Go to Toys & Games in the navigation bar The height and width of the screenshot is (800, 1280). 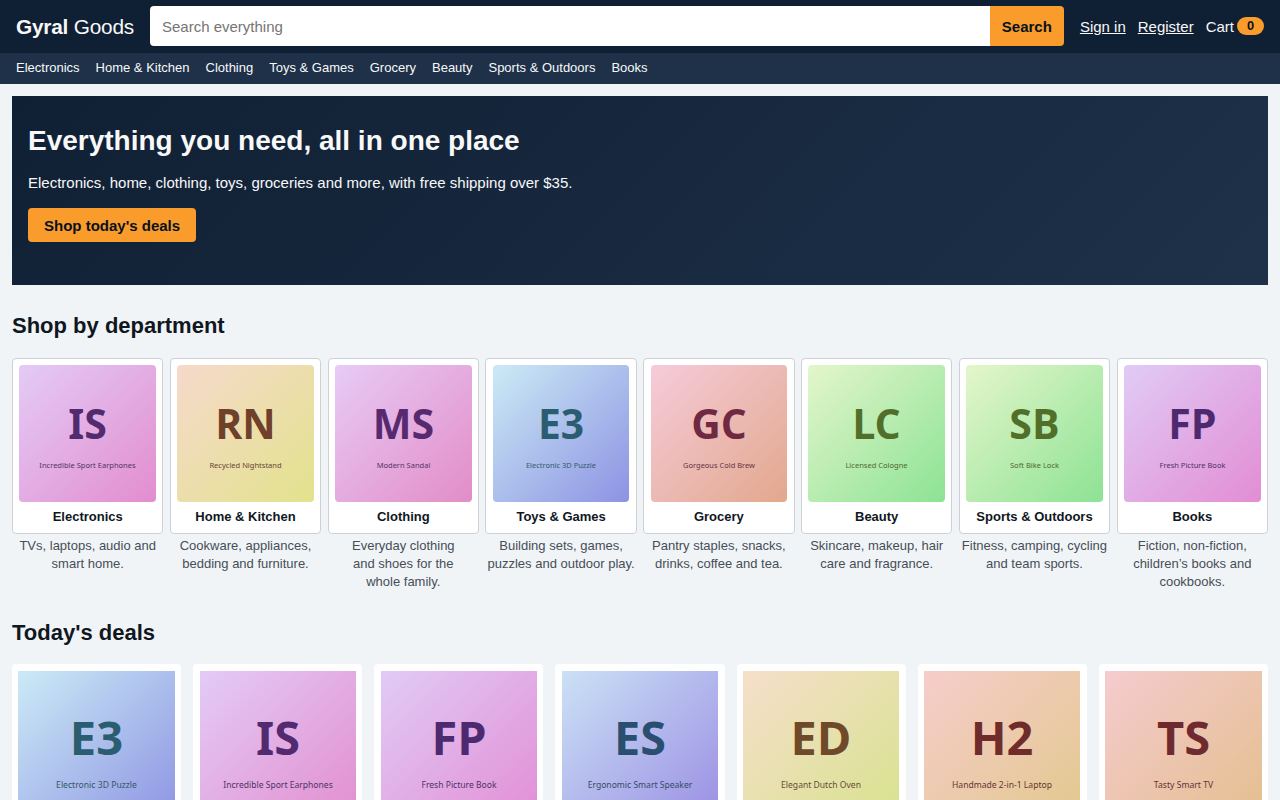tap(311, 68)
